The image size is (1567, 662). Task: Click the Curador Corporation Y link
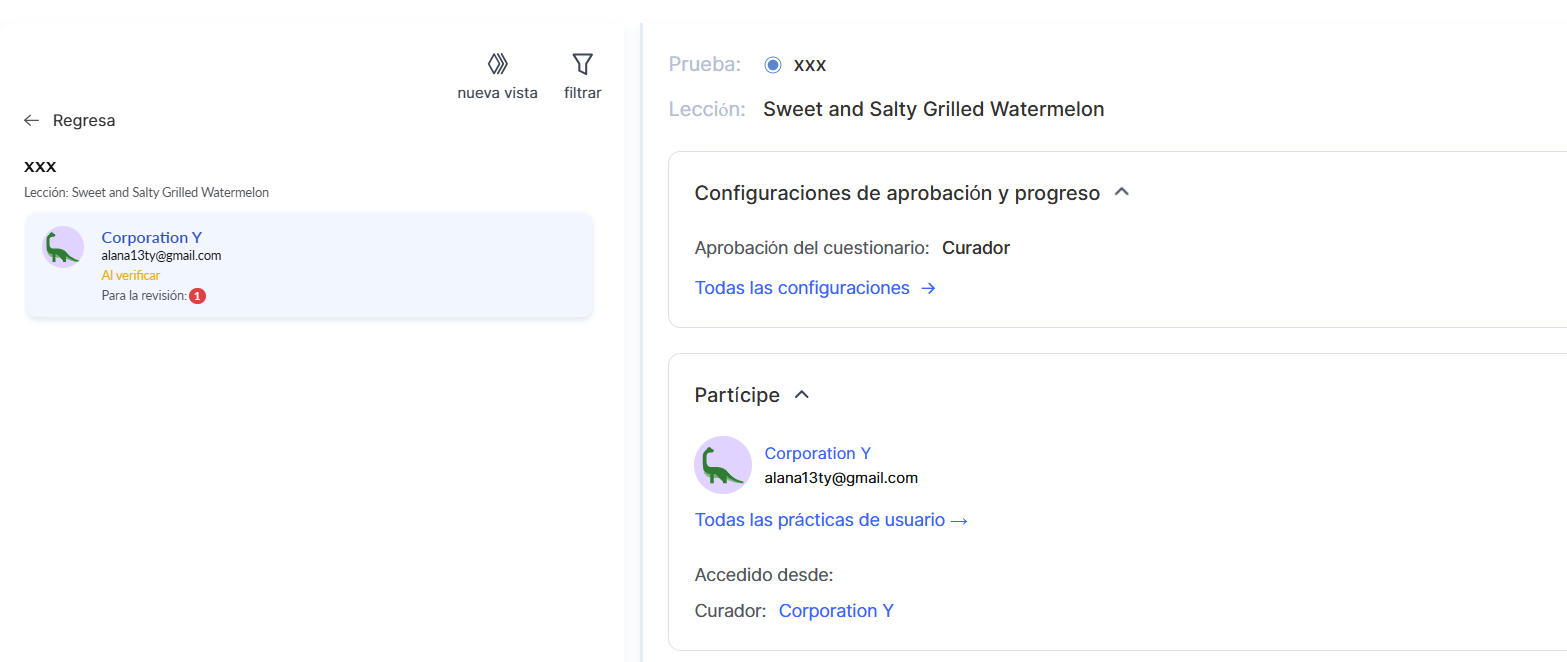click(x=836, y=611)
